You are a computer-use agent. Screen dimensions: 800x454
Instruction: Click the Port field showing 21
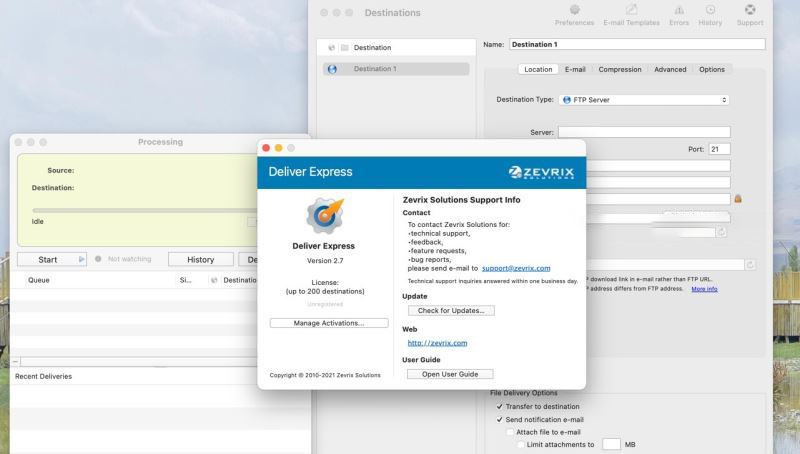tap(719, 149)
